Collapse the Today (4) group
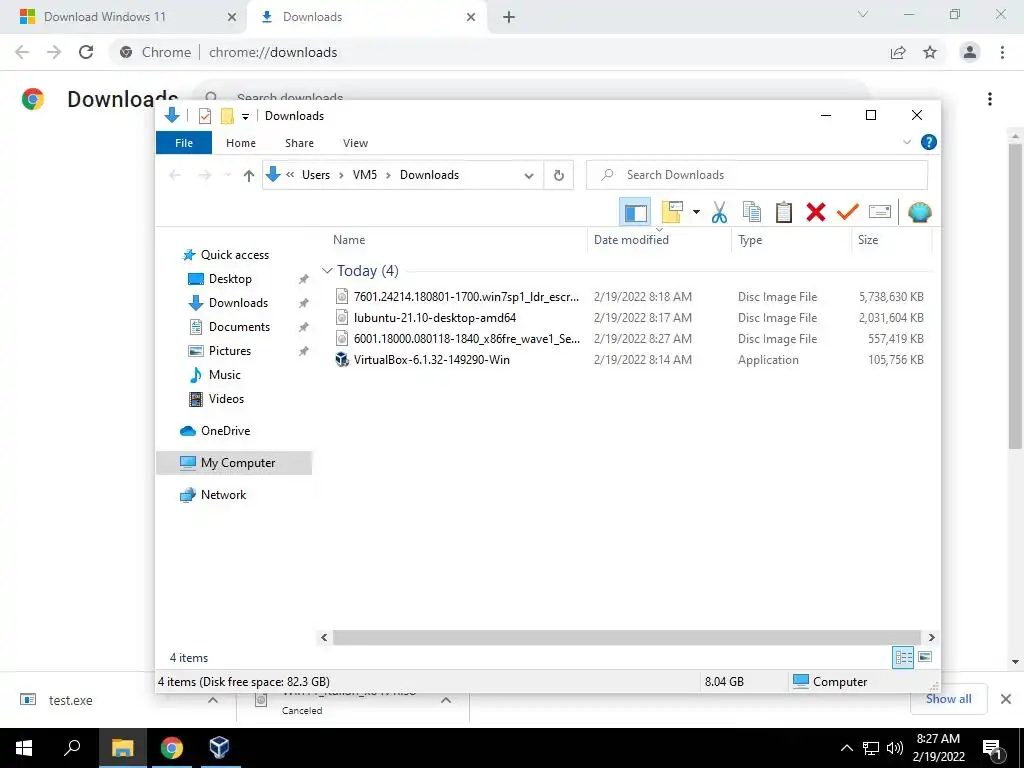 [x=327, y=270]
